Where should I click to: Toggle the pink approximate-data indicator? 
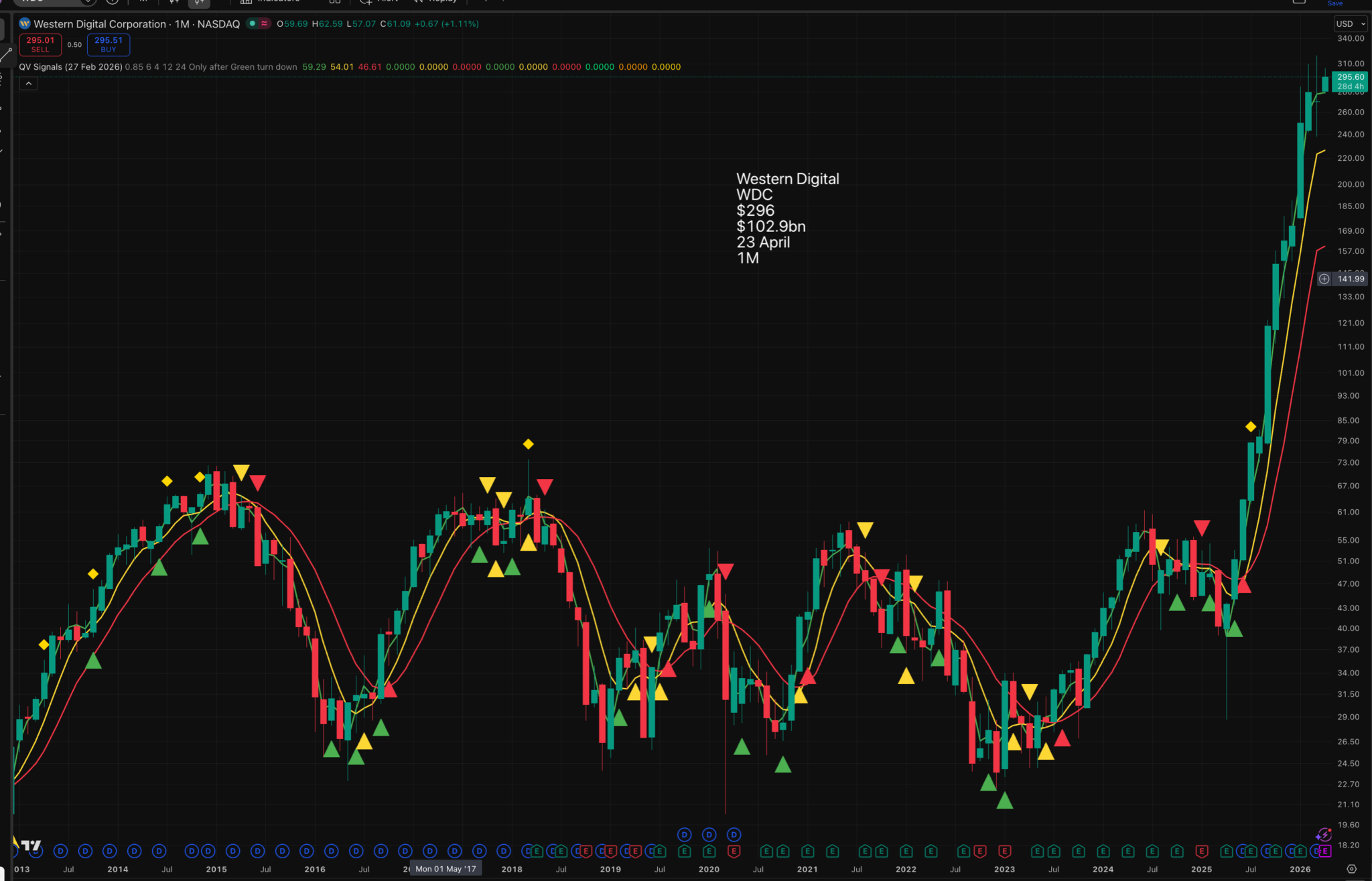(x=264, y=23)
